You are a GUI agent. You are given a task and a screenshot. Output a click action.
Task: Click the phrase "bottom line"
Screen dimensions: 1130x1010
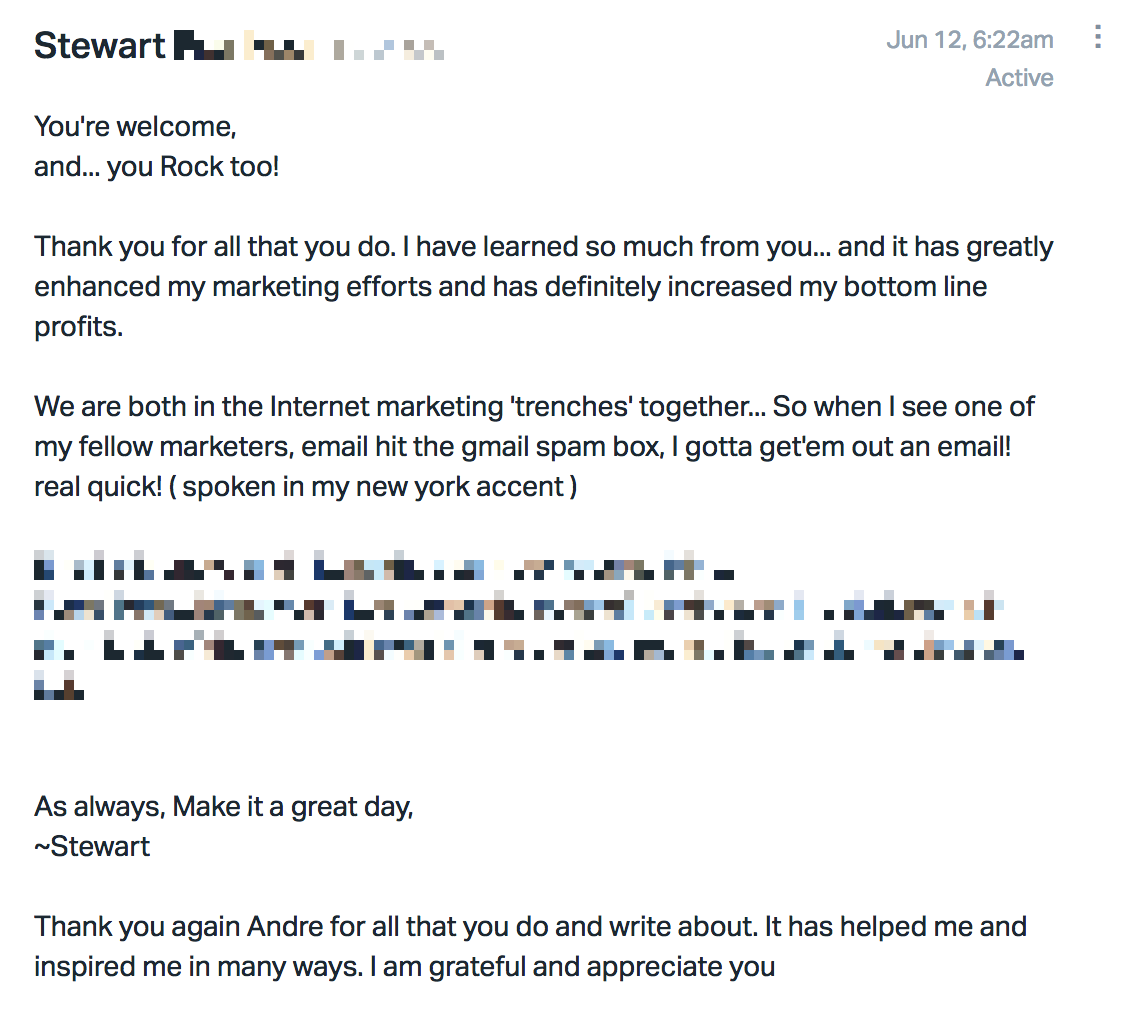pyautogui.click(x=915, y=287)
